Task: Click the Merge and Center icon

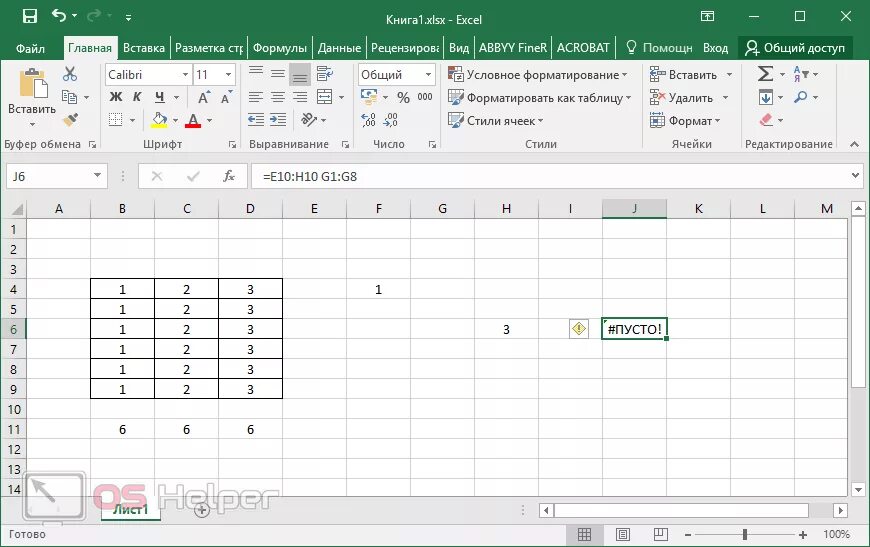Action: (x=325, y=97)
